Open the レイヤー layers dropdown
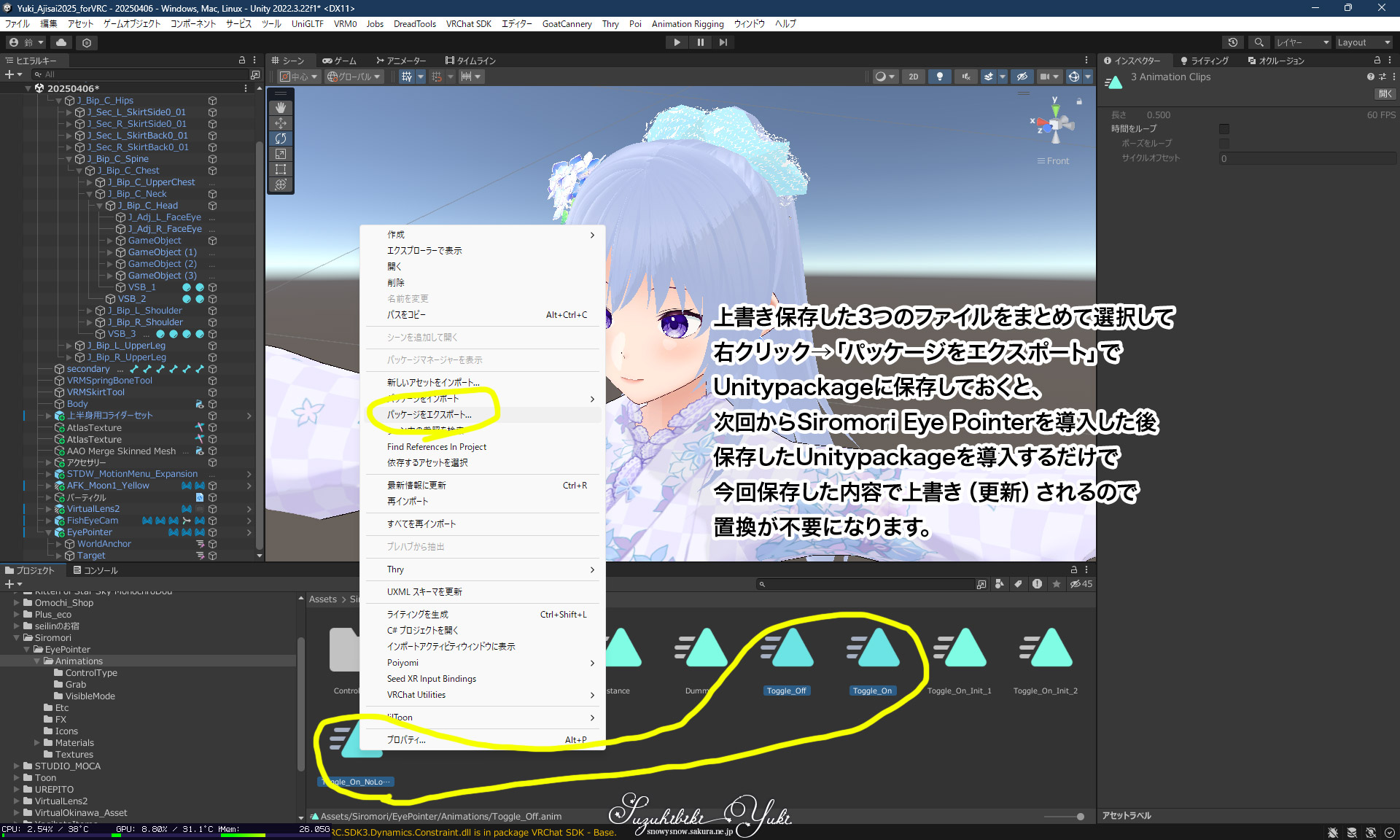1400x840 pixels. (x=1302, y=42)
